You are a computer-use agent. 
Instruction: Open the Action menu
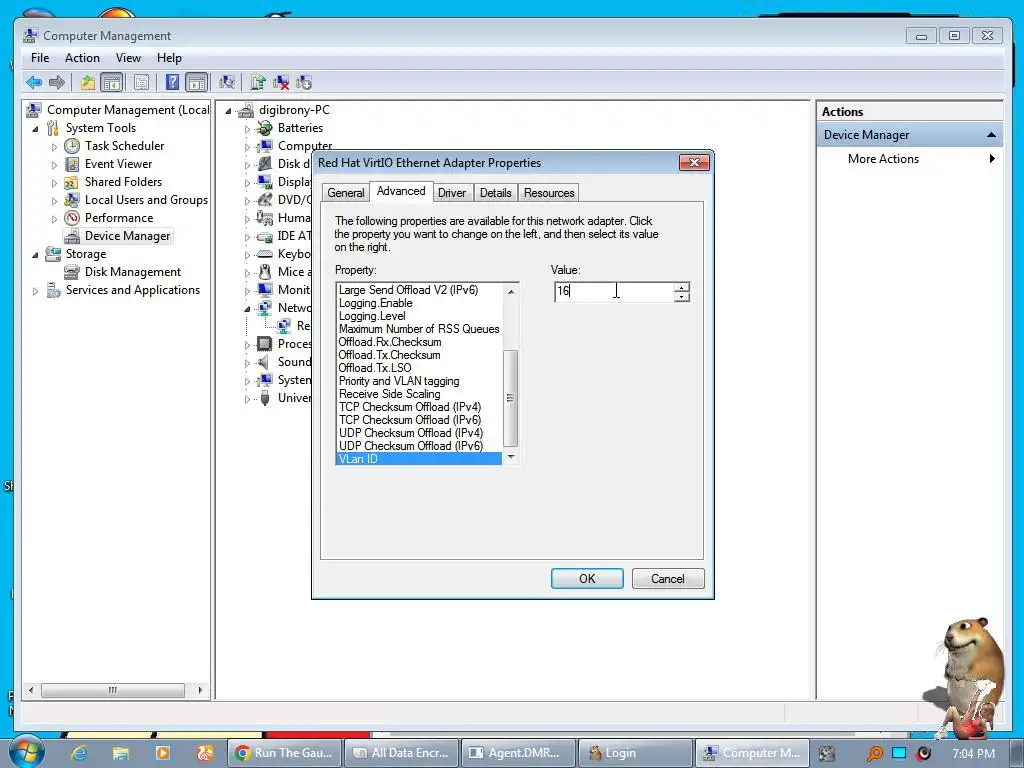[x=82, y=58]
